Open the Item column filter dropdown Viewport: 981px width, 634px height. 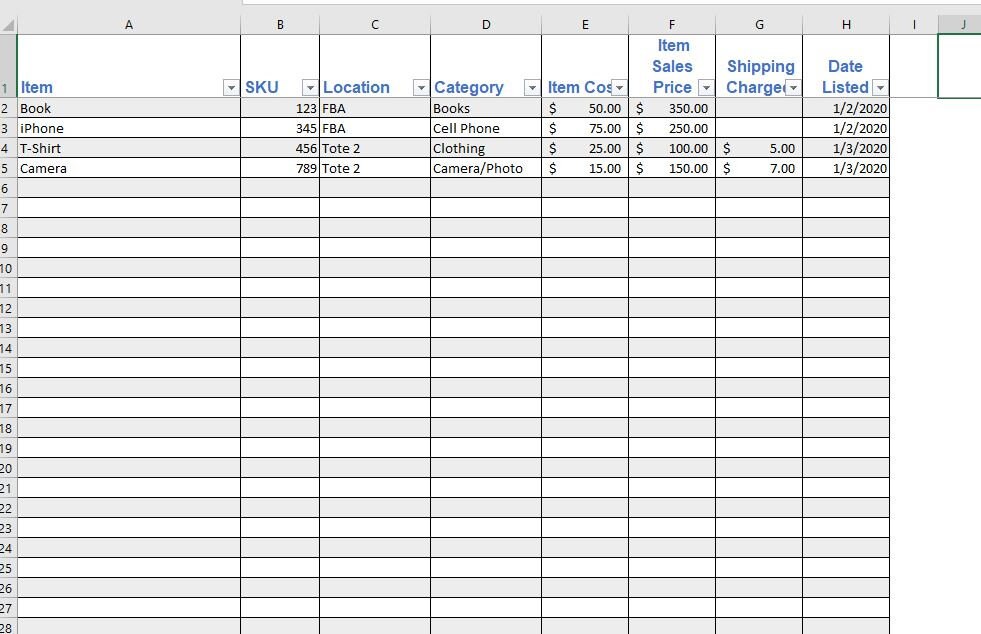pyautogui.click(x=231, y=87)
